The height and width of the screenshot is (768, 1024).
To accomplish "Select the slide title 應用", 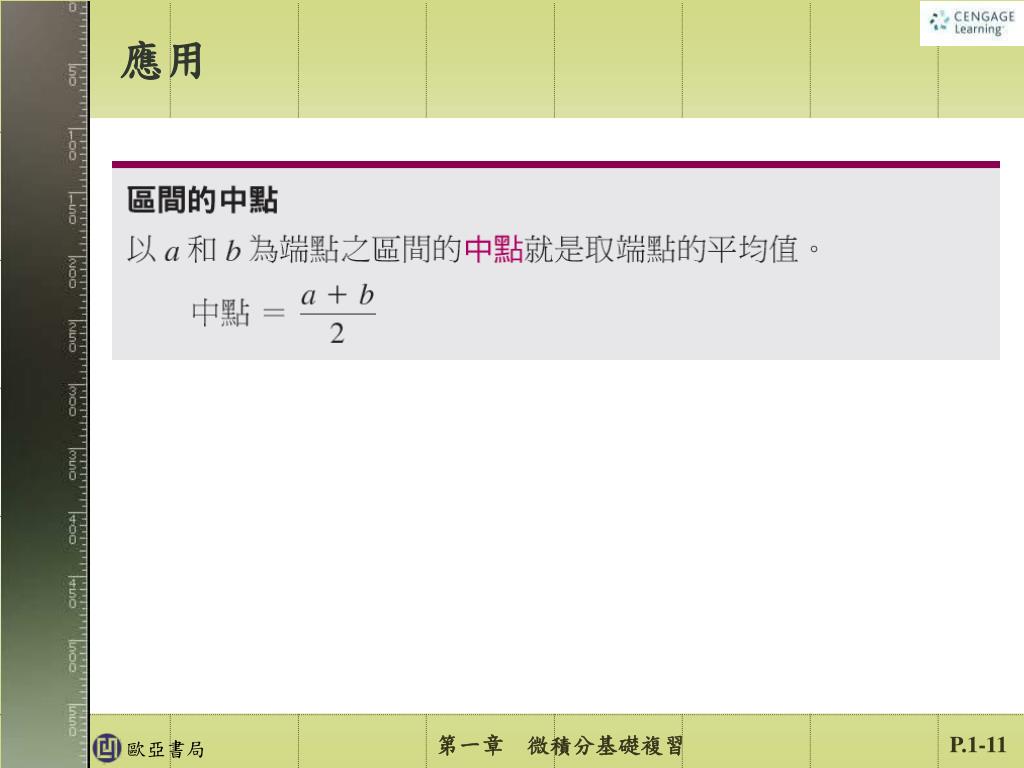I will click(x=161, y=61).
